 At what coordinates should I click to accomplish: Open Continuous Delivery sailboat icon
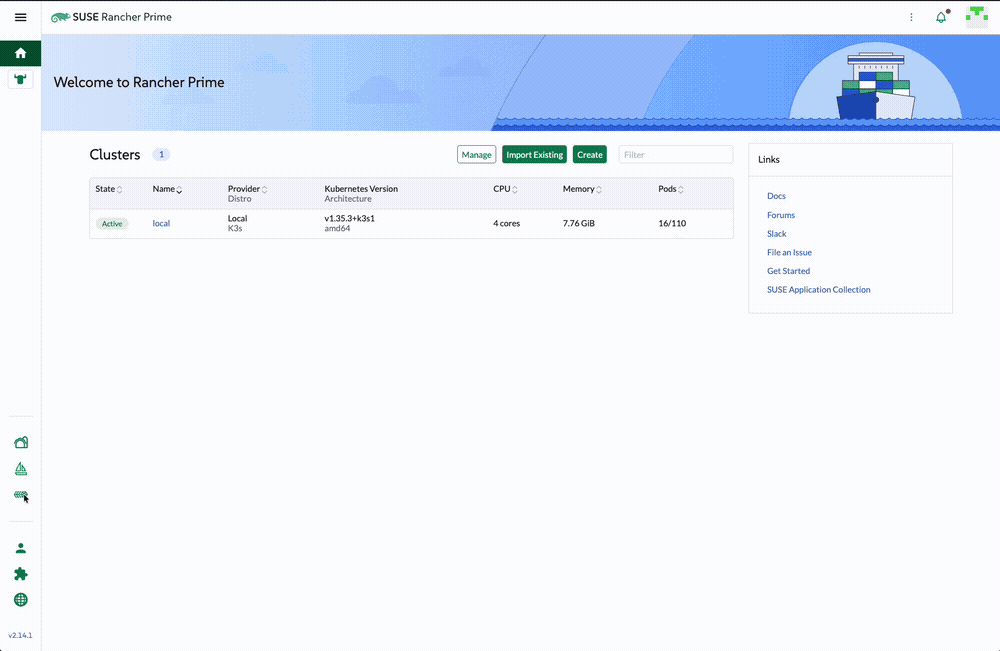point(20,469)
